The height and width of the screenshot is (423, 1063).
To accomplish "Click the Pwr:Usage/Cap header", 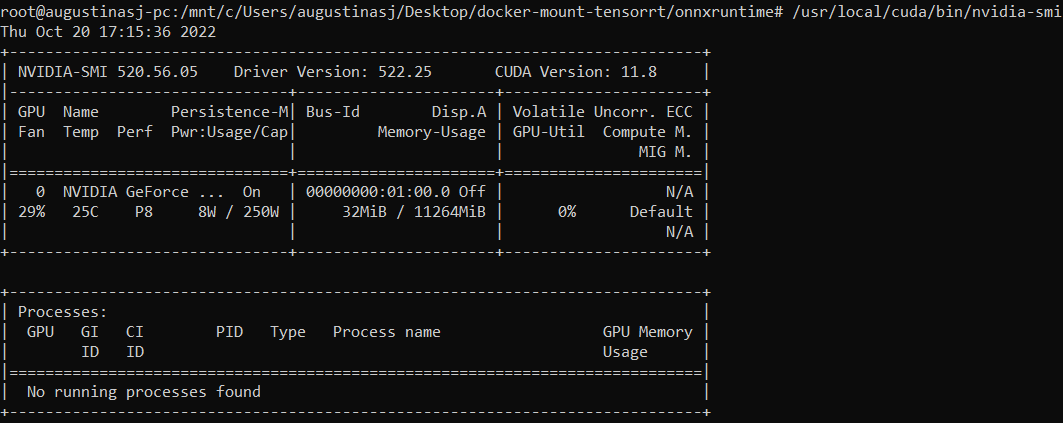I will tap(229, 132).
